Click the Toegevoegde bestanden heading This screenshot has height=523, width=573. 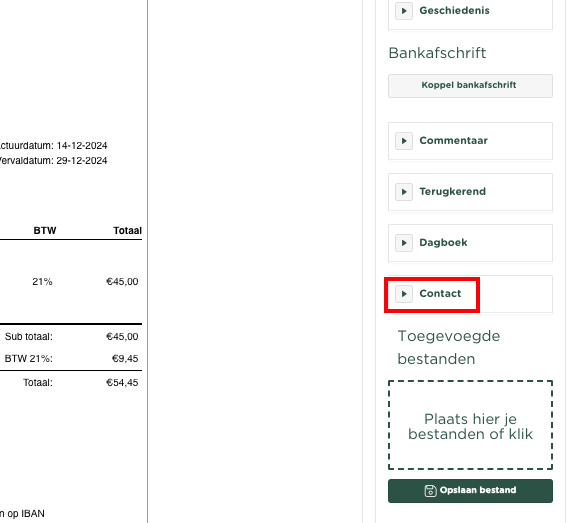tap(449, 347)
